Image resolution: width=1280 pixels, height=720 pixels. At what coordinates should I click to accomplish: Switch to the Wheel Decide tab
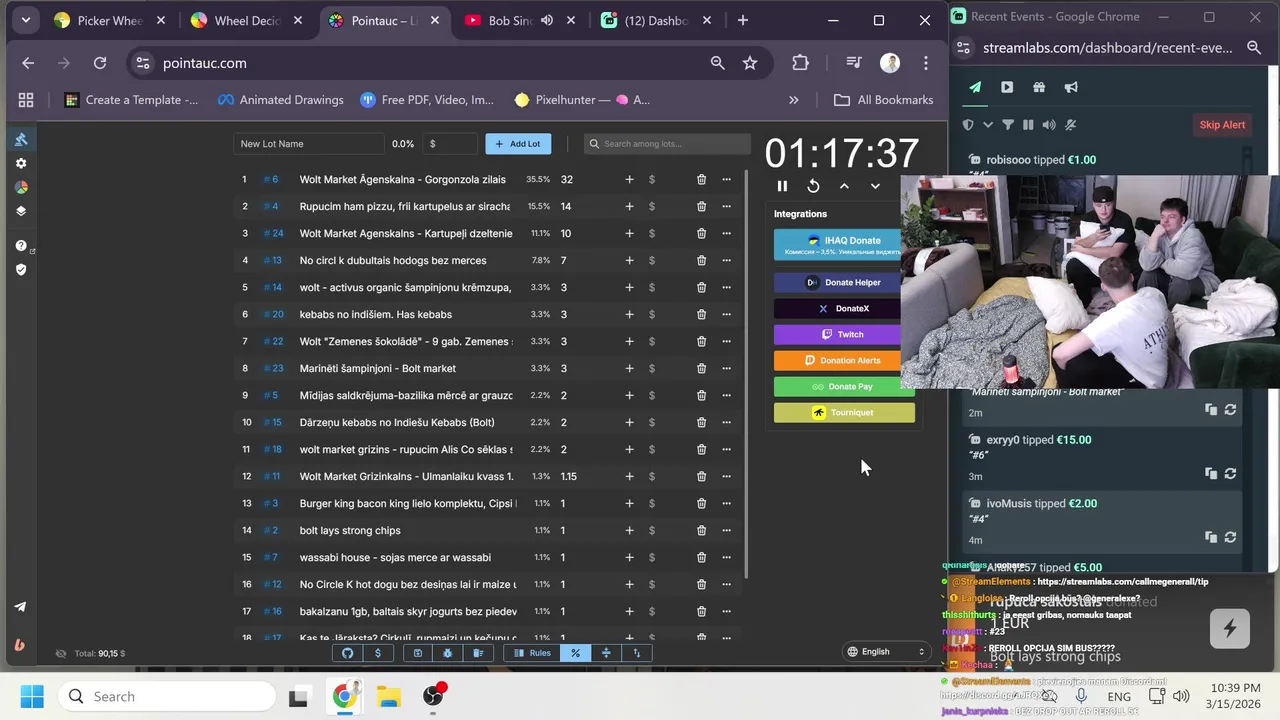(247, 20)
